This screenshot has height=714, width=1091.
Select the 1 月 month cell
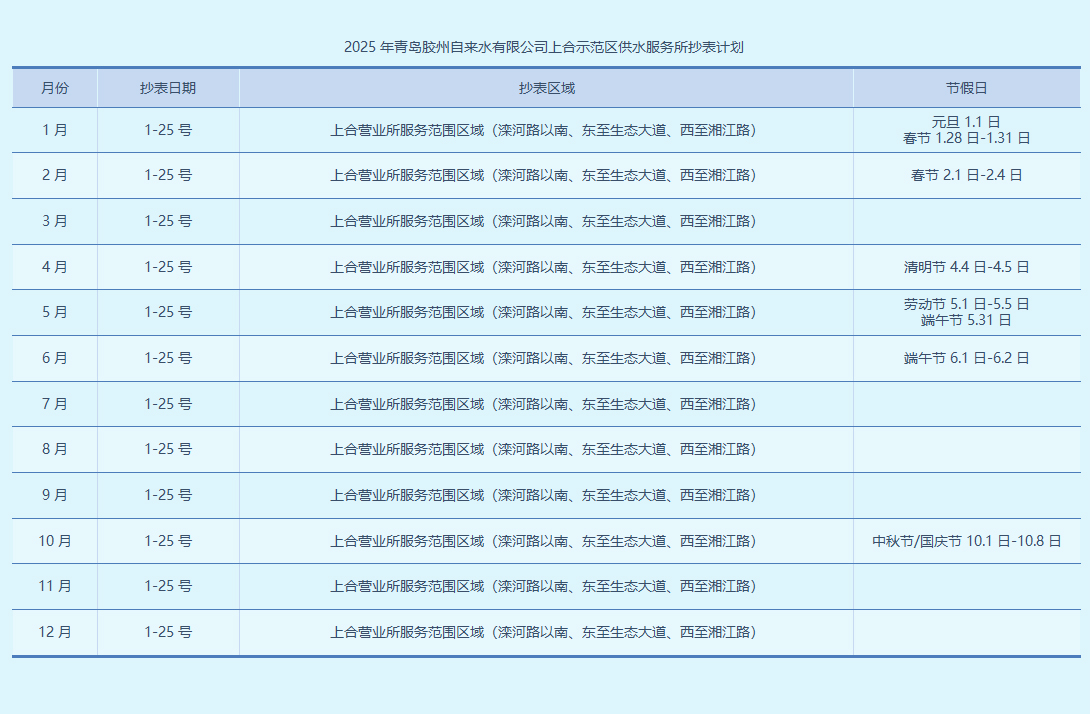point(55,130)
